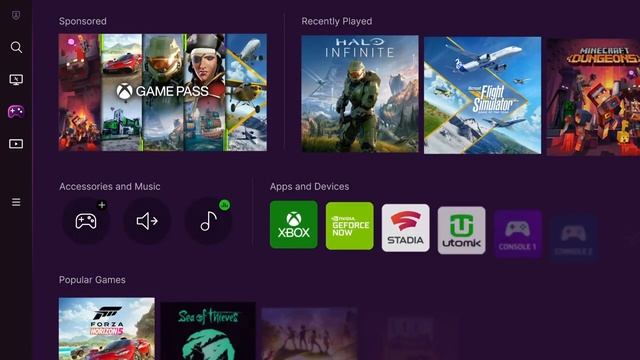640x360 pixels.
Task: Open the hamburger menu in sidebar
Action: [16, 202]
